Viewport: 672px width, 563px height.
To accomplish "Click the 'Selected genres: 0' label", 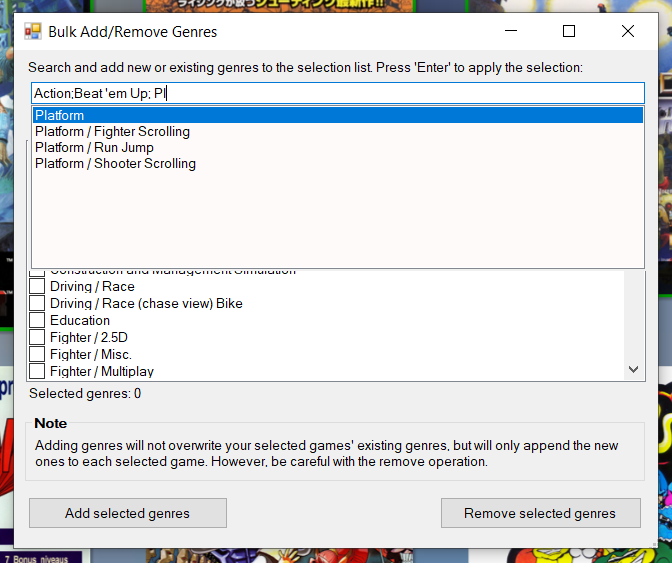I will pyautogui.click(x=85, y=393).
